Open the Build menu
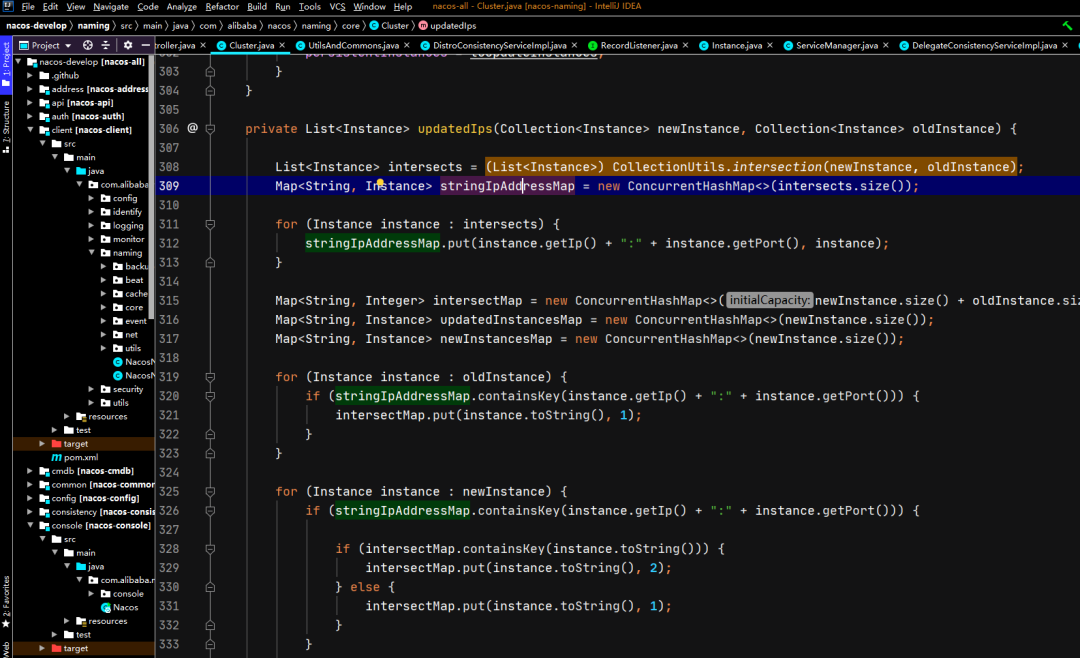This screenshot has height=658, width=1080. click(x=257, y=6)
